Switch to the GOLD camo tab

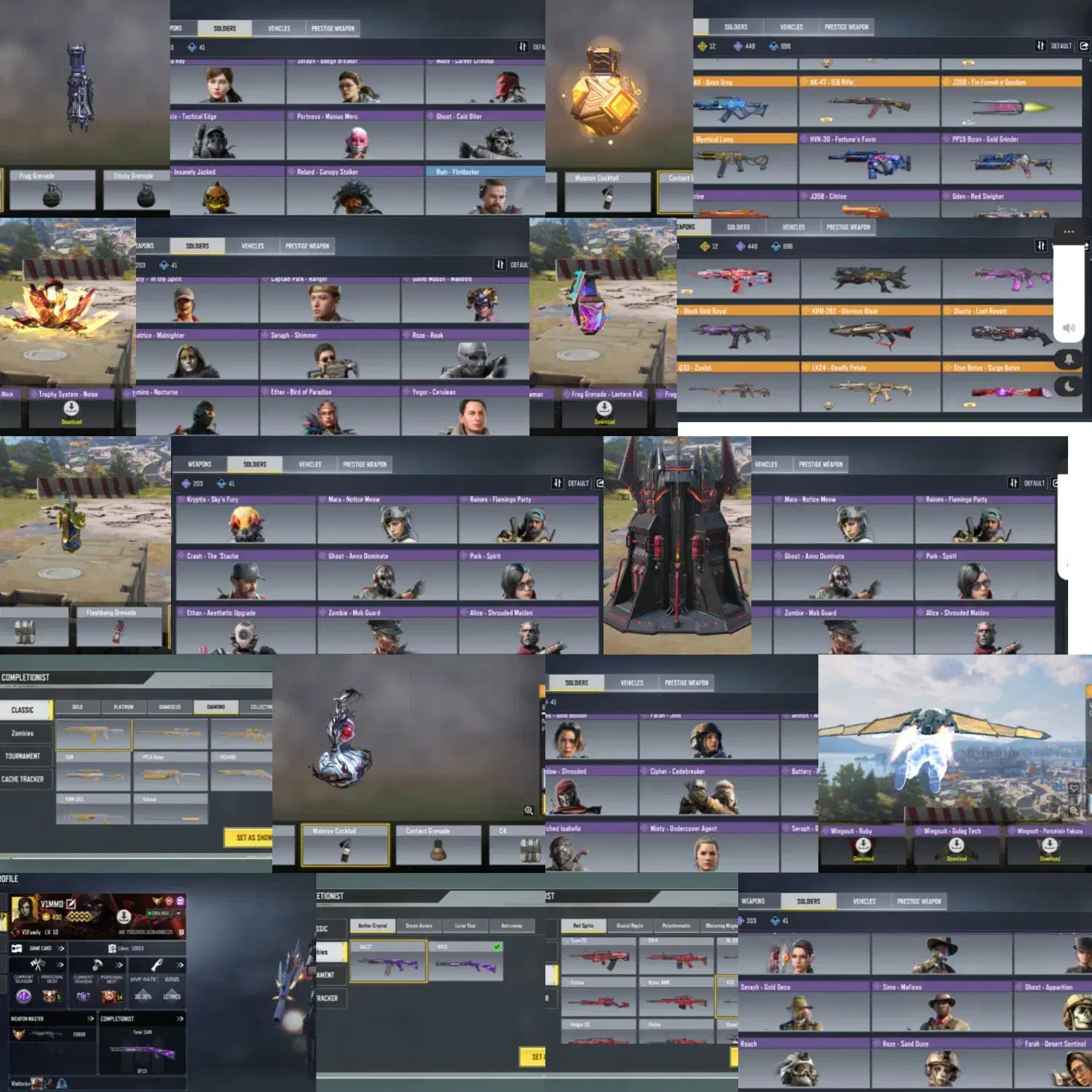(78, 707)
